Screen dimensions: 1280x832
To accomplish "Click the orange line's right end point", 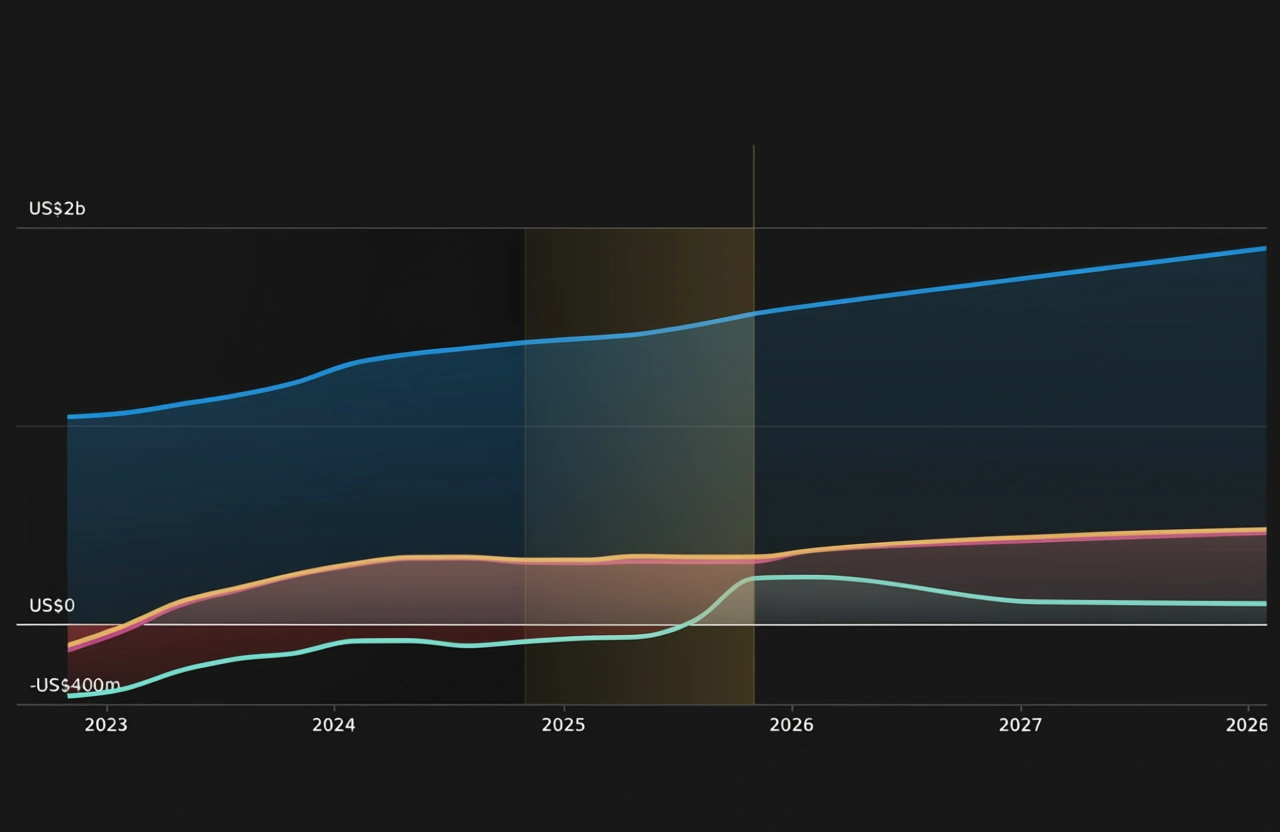I will (x=1265, y=529).
